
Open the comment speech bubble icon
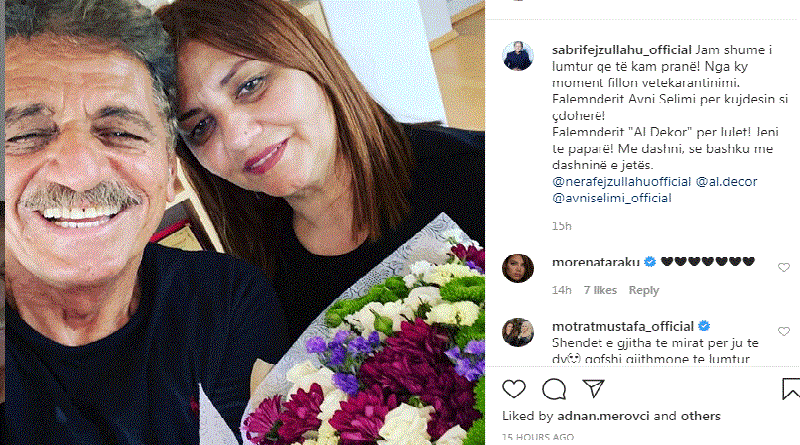click(554, 389)
